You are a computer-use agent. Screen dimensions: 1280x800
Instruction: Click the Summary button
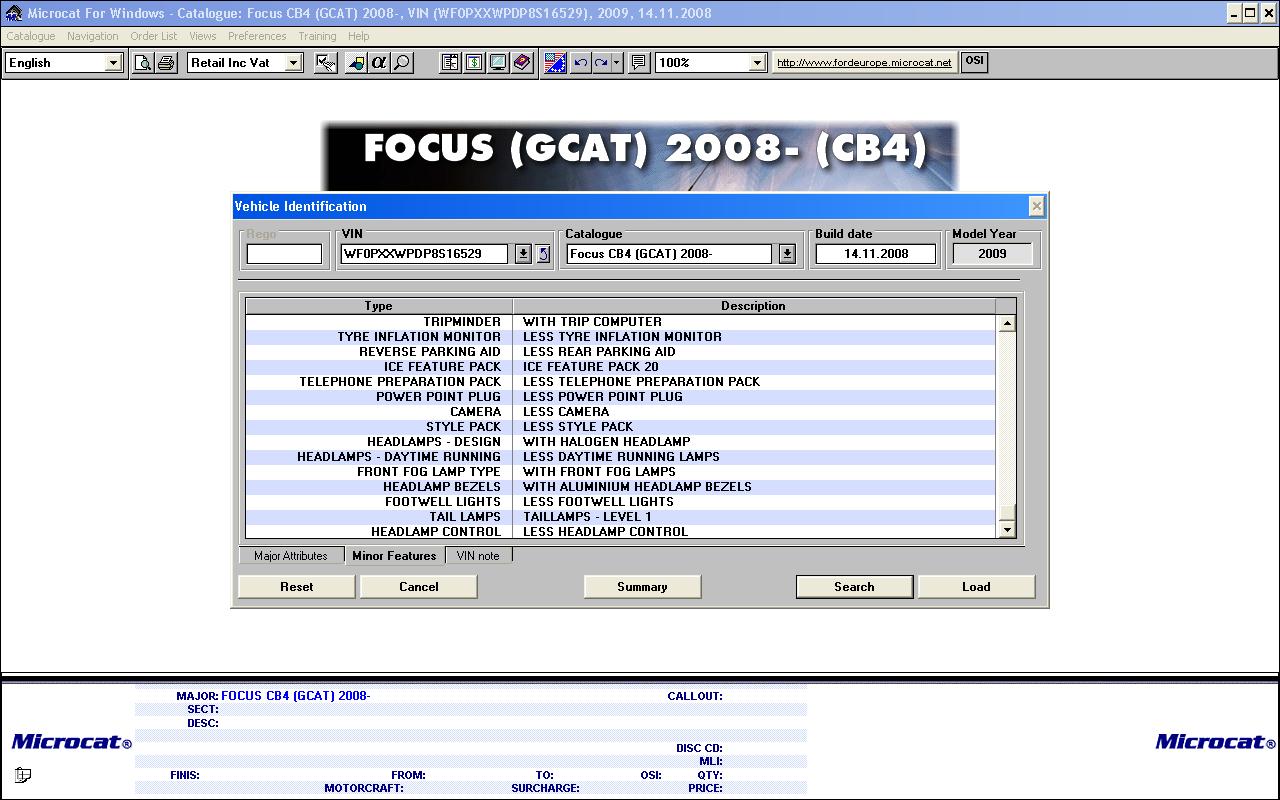coord(642,587)
